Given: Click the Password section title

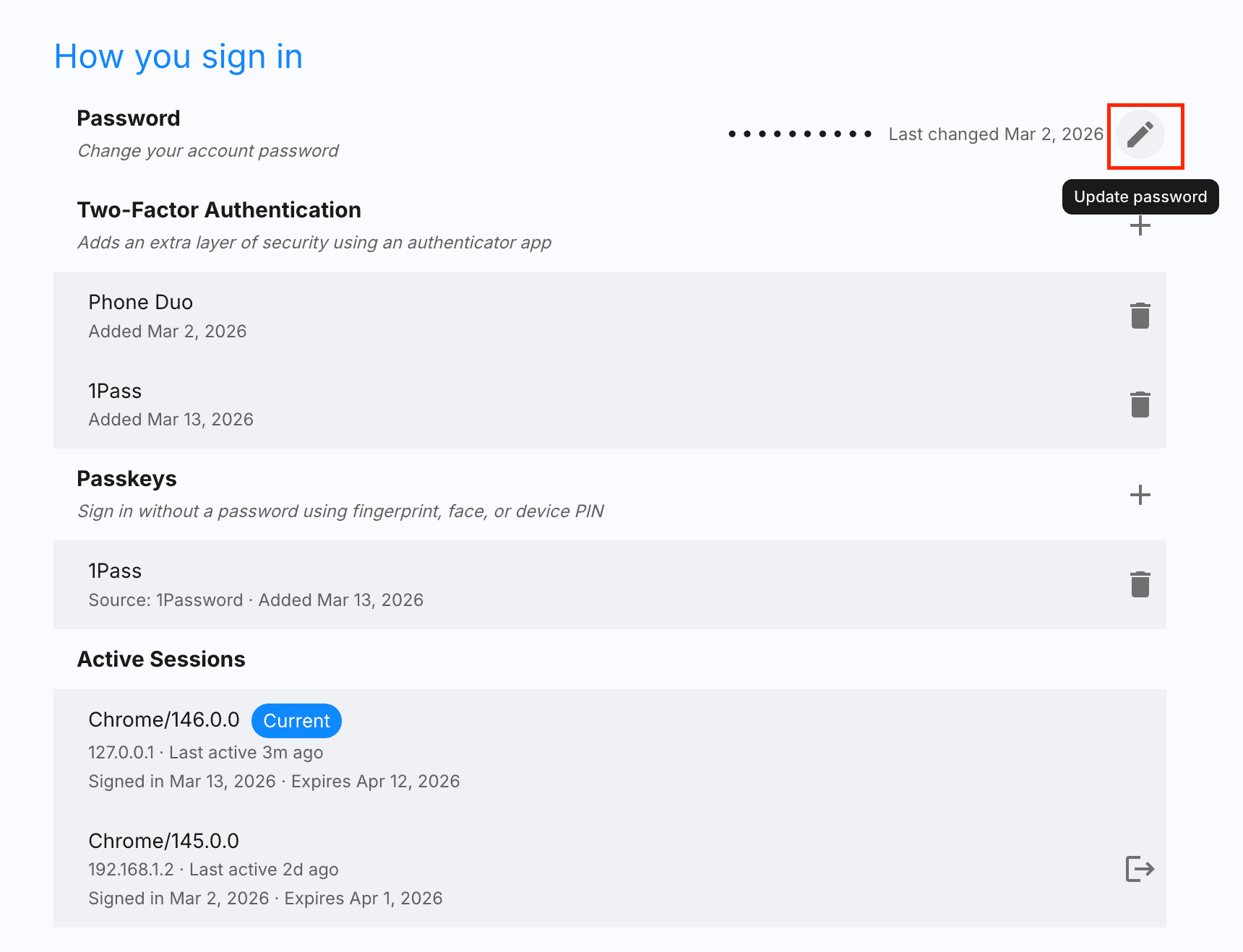Looking at the screenshot, I should (128, 118).
